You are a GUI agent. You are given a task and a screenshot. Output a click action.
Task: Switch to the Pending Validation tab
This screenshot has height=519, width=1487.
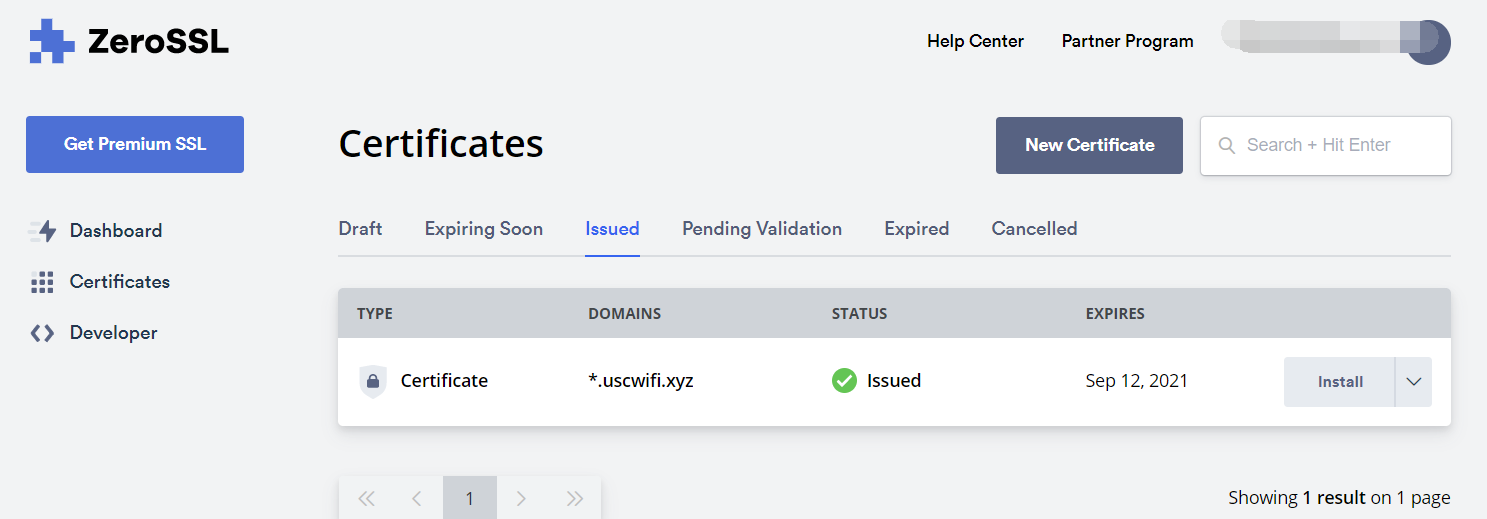[x=762, y=229]
